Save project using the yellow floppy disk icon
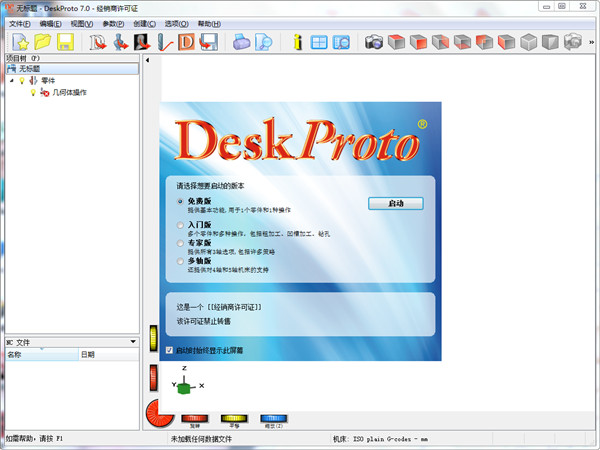 [65, 42]
